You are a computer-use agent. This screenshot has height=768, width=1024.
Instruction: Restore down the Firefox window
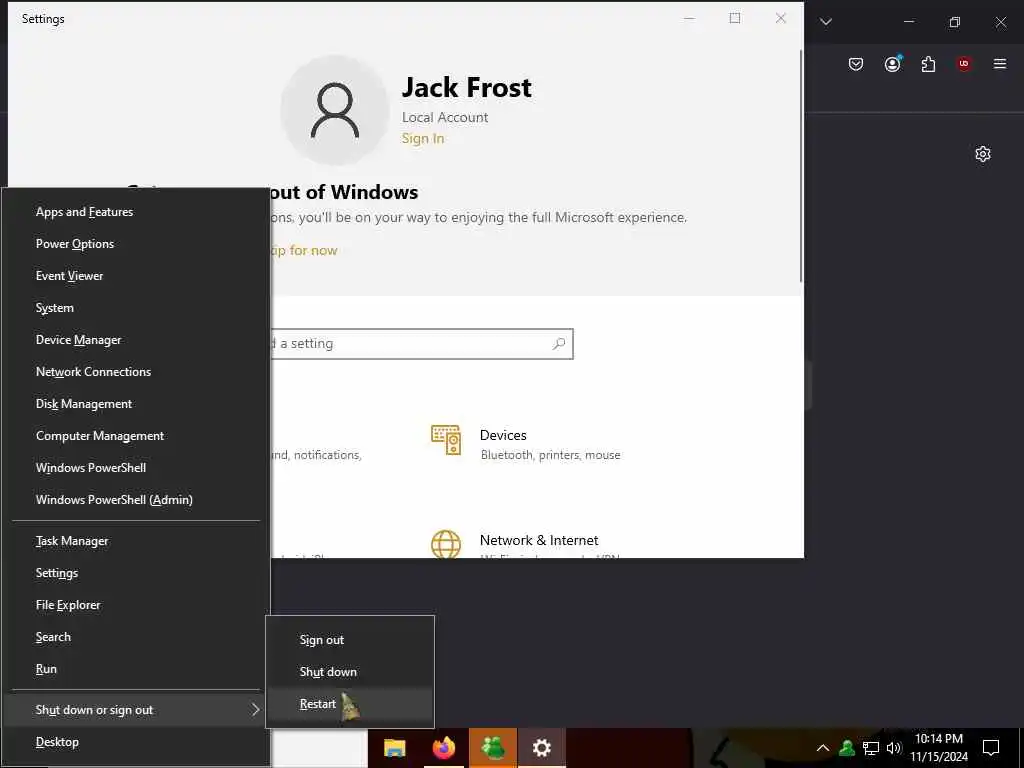955,22
